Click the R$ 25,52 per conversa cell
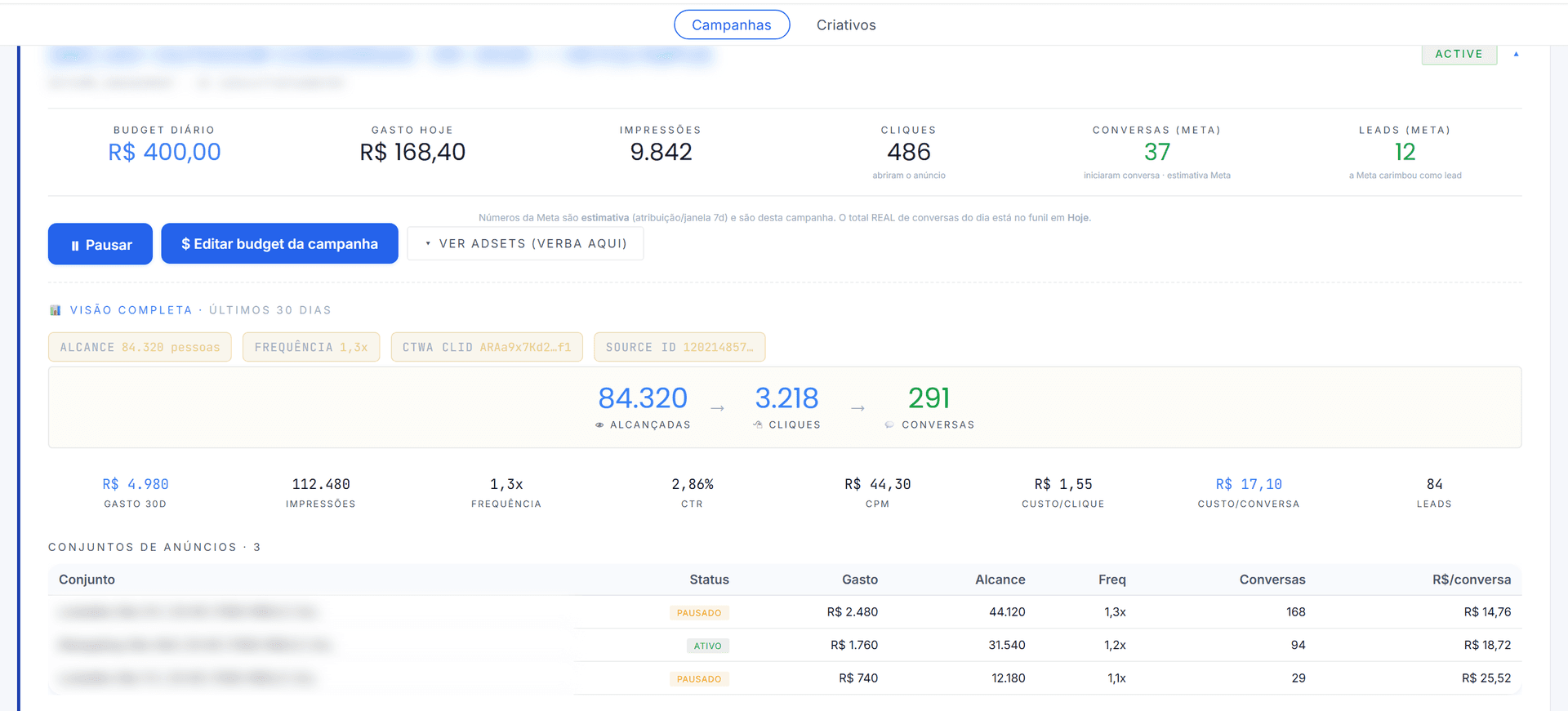 [1486, 678]
